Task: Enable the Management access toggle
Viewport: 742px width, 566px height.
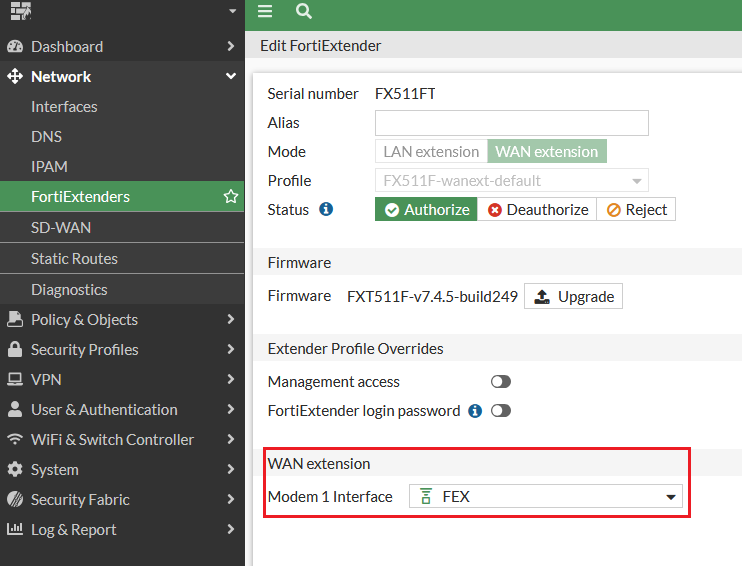Action: click(x=500, y=382)
